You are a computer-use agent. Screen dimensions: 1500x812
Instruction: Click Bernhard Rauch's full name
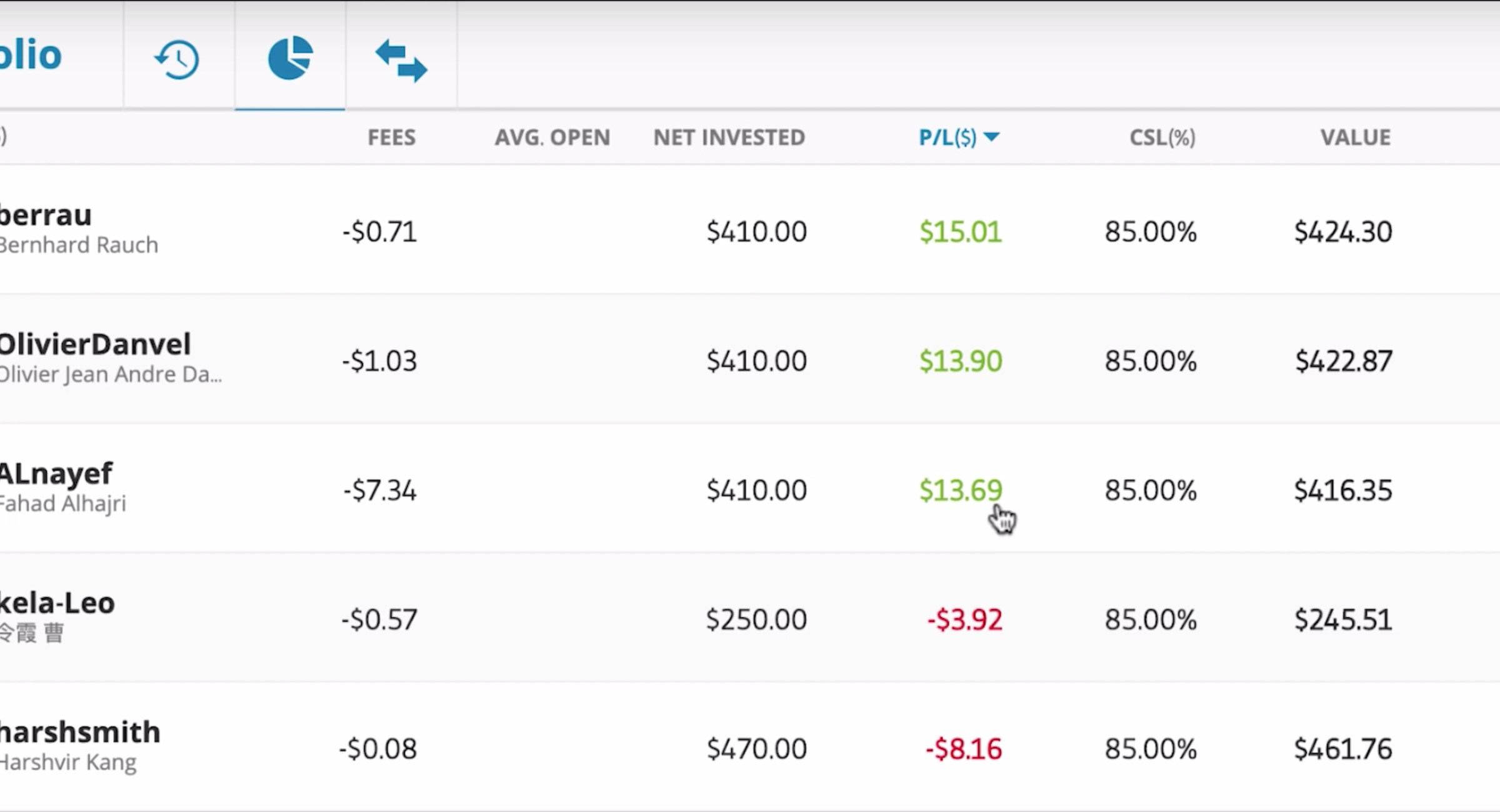79,245
